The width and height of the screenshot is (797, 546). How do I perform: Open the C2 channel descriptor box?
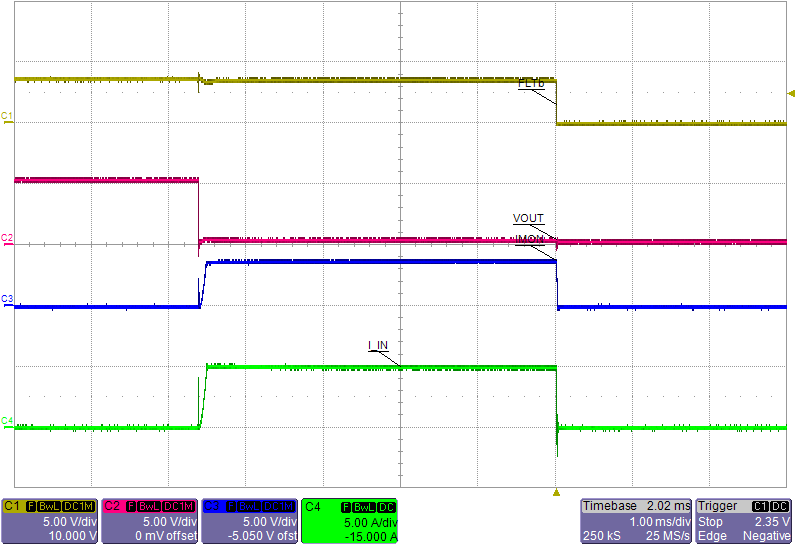[150, 521]
